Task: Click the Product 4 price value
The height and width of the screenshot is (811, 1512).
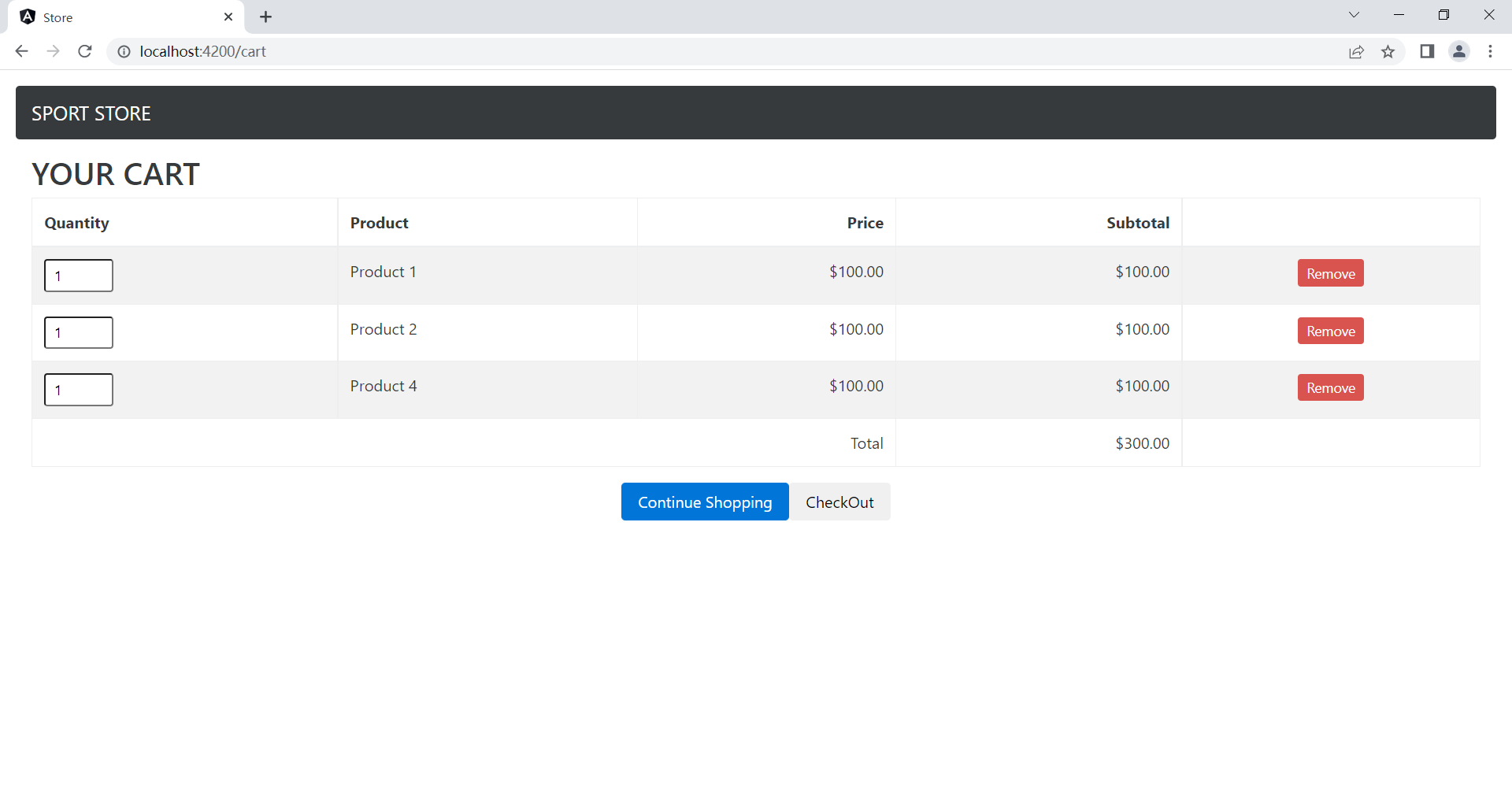Action: 856,386
